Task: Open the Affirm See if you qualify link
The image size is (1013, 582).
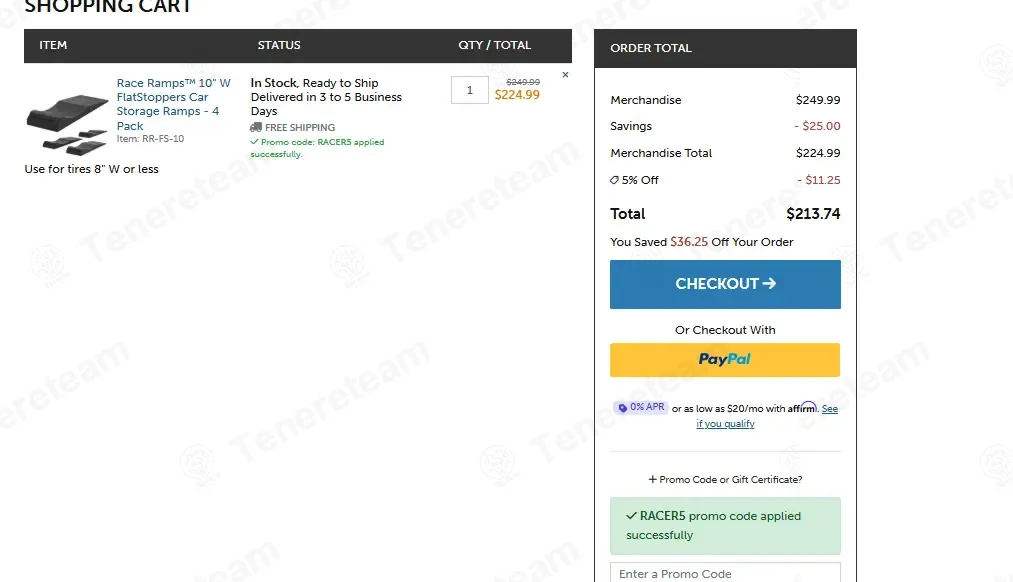Action: click(767, 416)
